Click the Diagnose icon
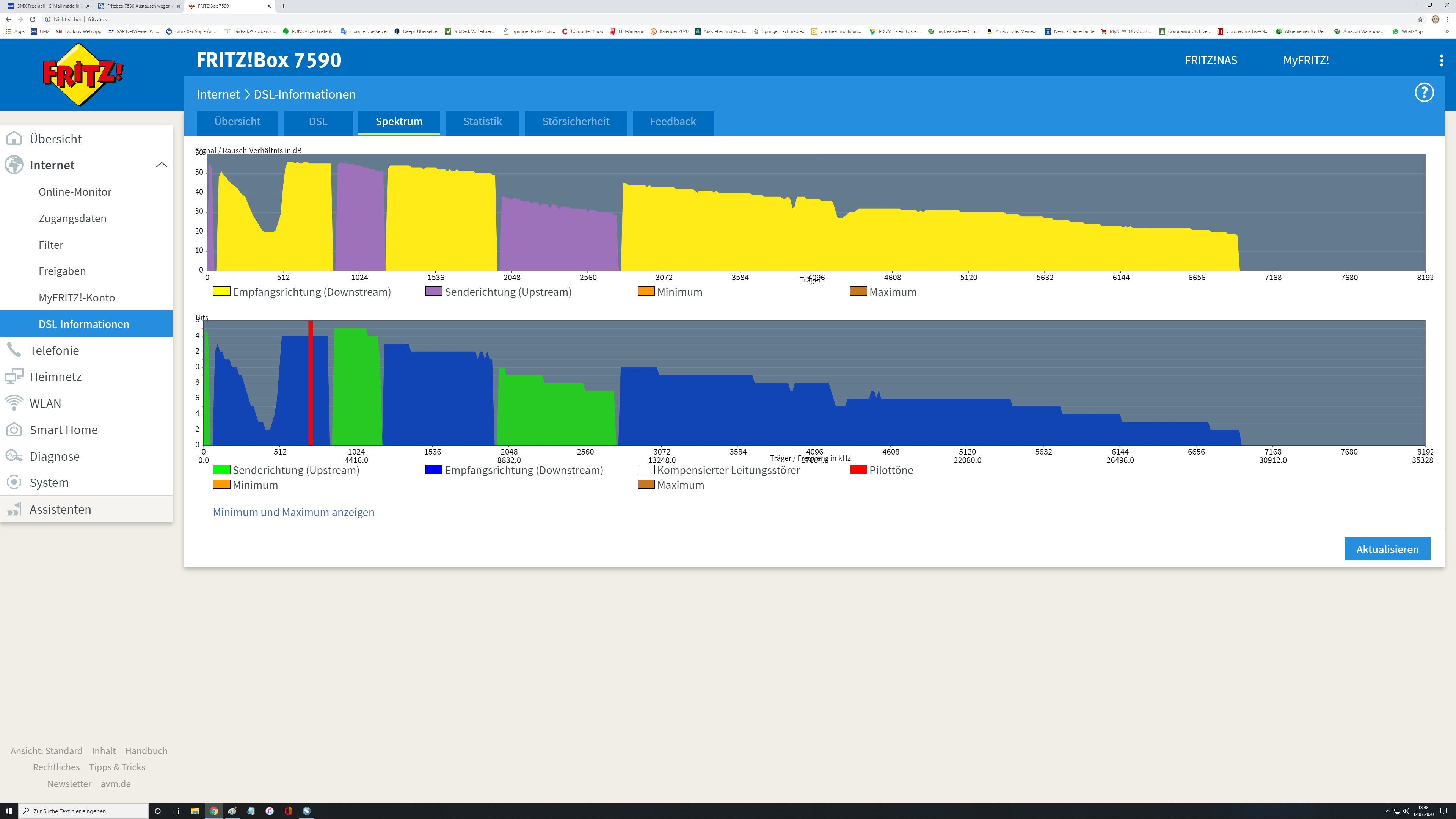This screenshot has width=1456, height=819. click(14, 456)
